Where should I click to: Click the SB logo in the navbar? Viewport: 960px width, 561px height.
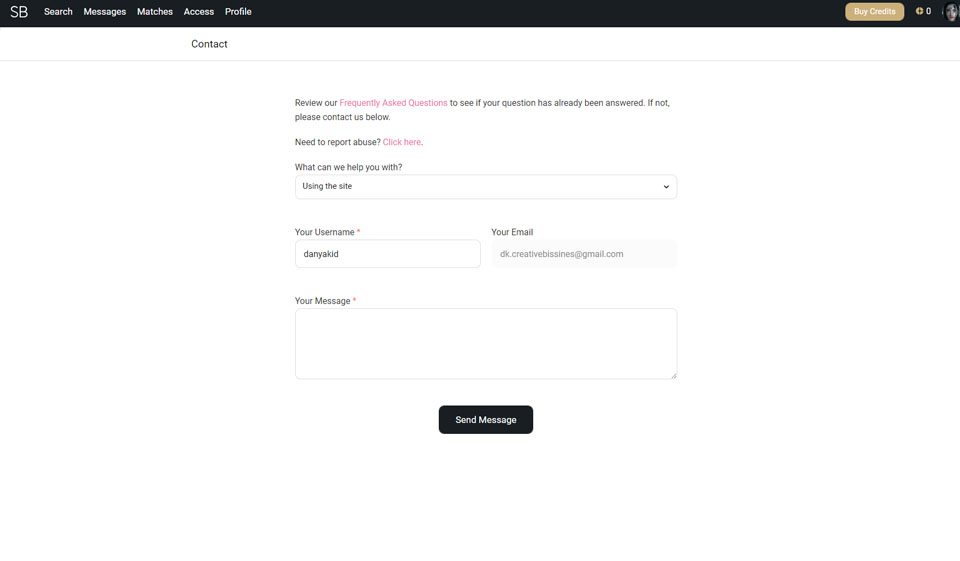(19, 12)
